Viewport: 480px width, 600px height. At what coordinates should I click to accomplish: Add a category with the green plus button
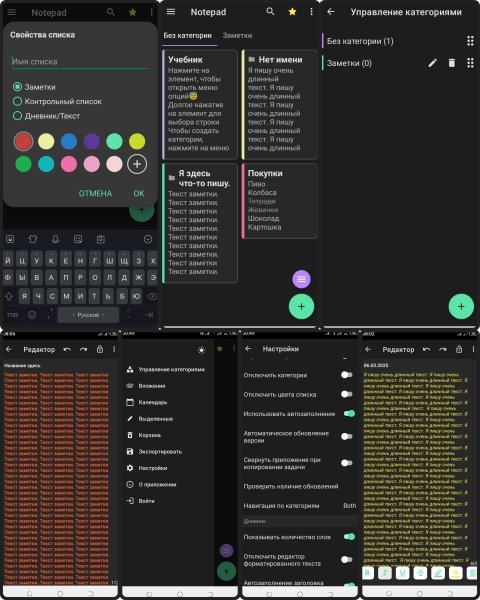click(461, 306)
